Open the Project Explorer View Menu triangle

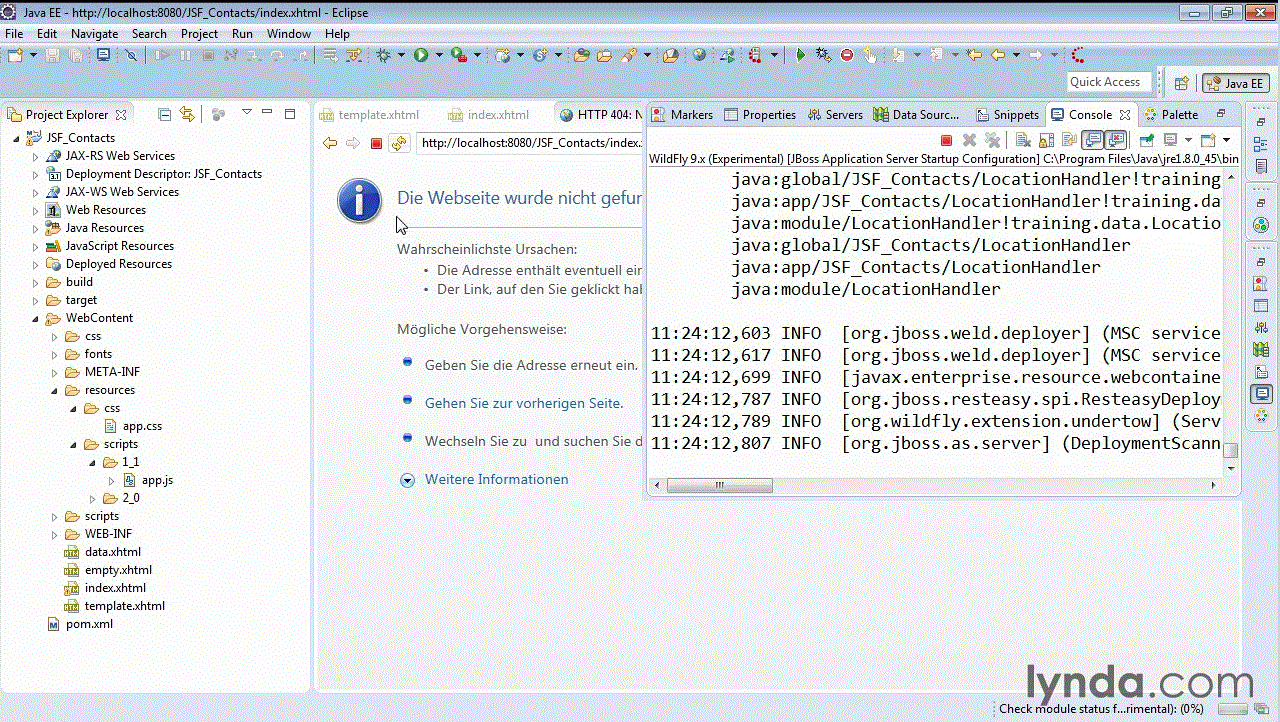tap(246, 112)
